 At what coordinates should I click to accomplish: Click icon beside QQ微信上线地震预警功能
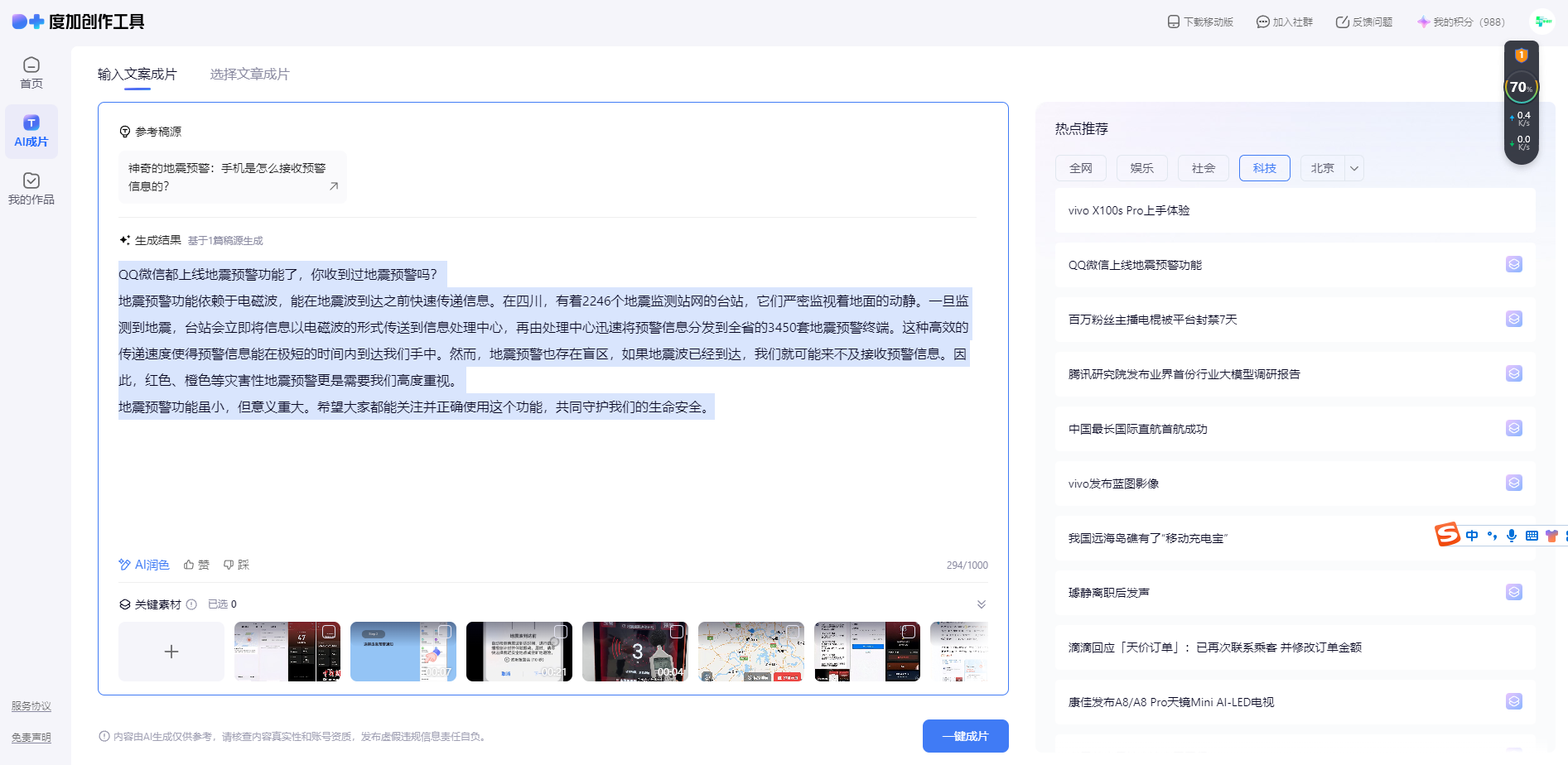(x=1514, y=264)
